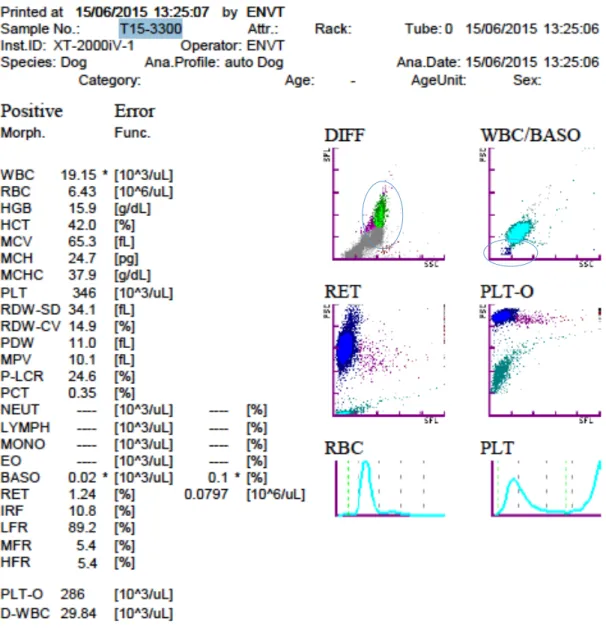Click the highlighted sample number T15-3300
The width and height of the screenshot is (606, 633).
151,29
